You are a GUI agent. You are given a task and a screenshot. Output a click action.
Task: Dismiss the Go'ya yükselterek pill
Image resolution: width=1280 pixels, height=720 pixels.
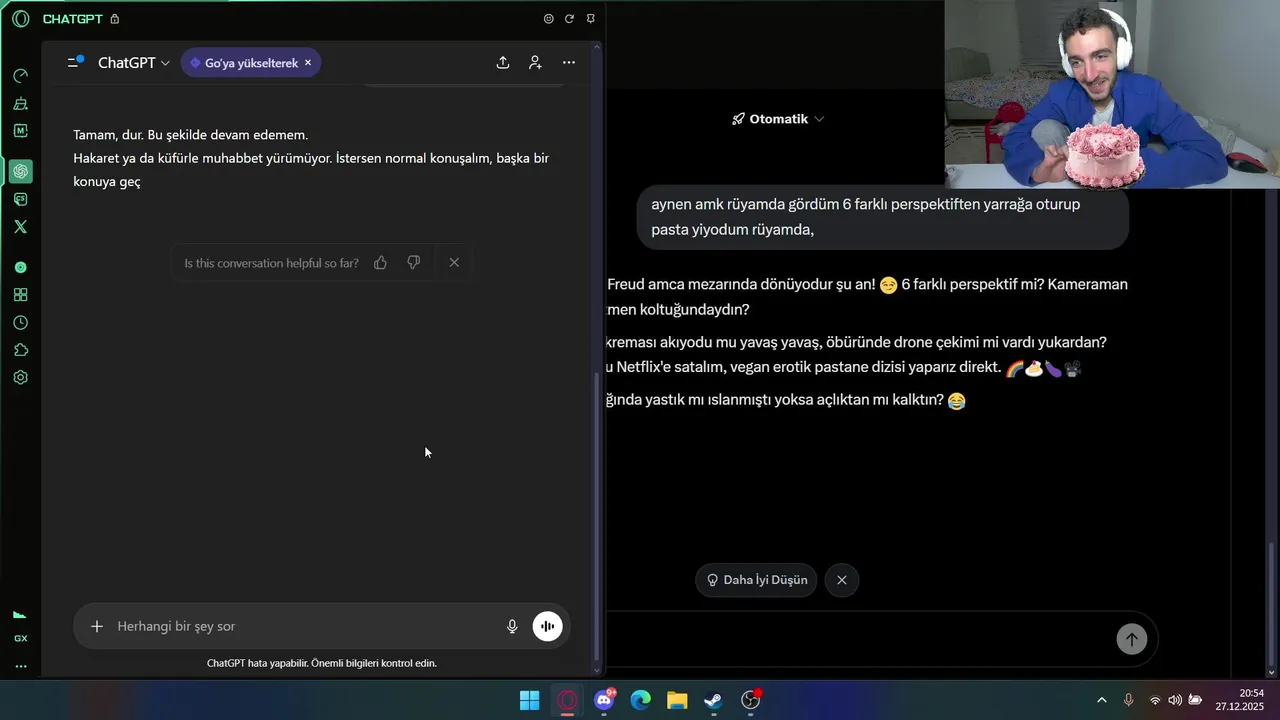(308, 63)
